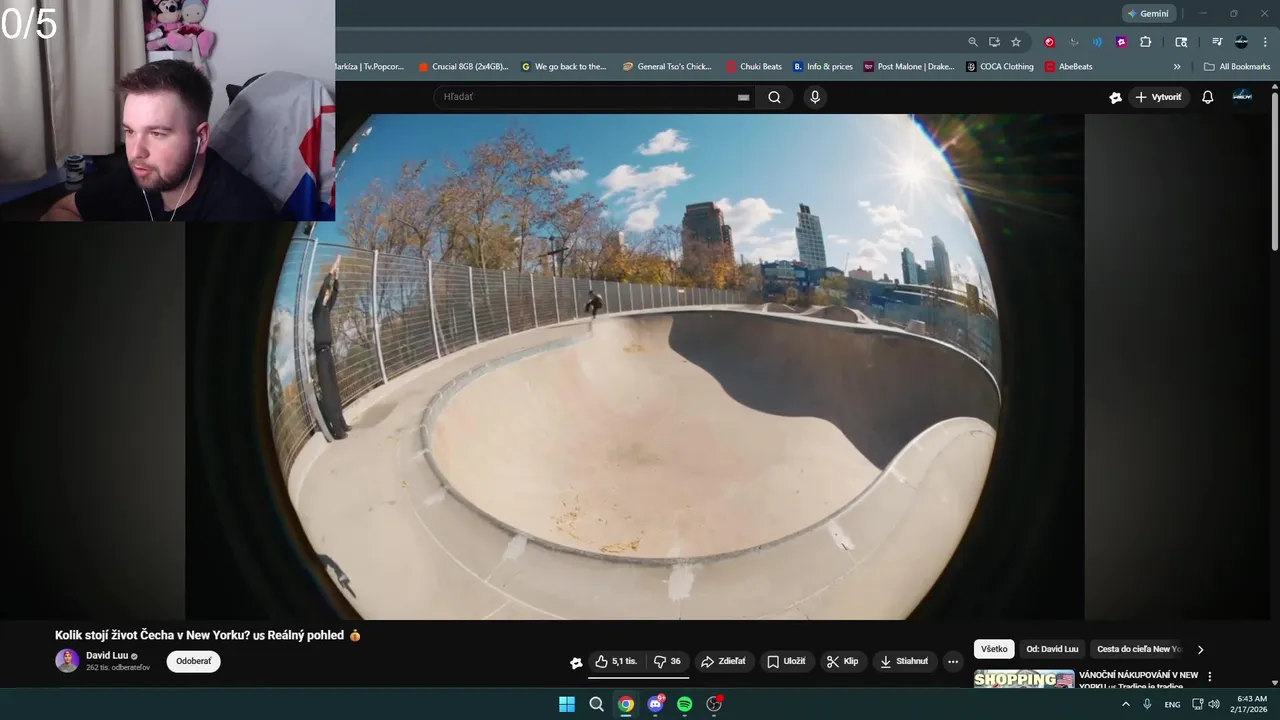Open the COCA Clothing bookmark
This screenshot has width=1280, height=720.
click(x=1000, y=67)
